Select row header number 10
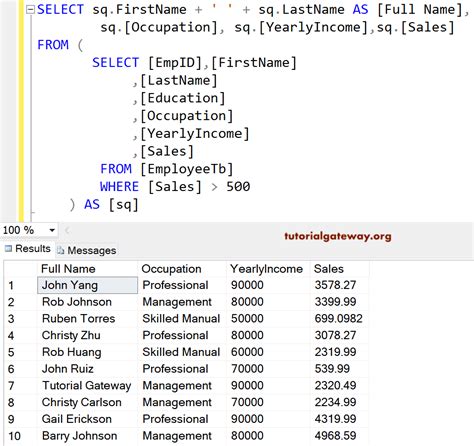Screen dimensions: 474x446 coord(21,436)
